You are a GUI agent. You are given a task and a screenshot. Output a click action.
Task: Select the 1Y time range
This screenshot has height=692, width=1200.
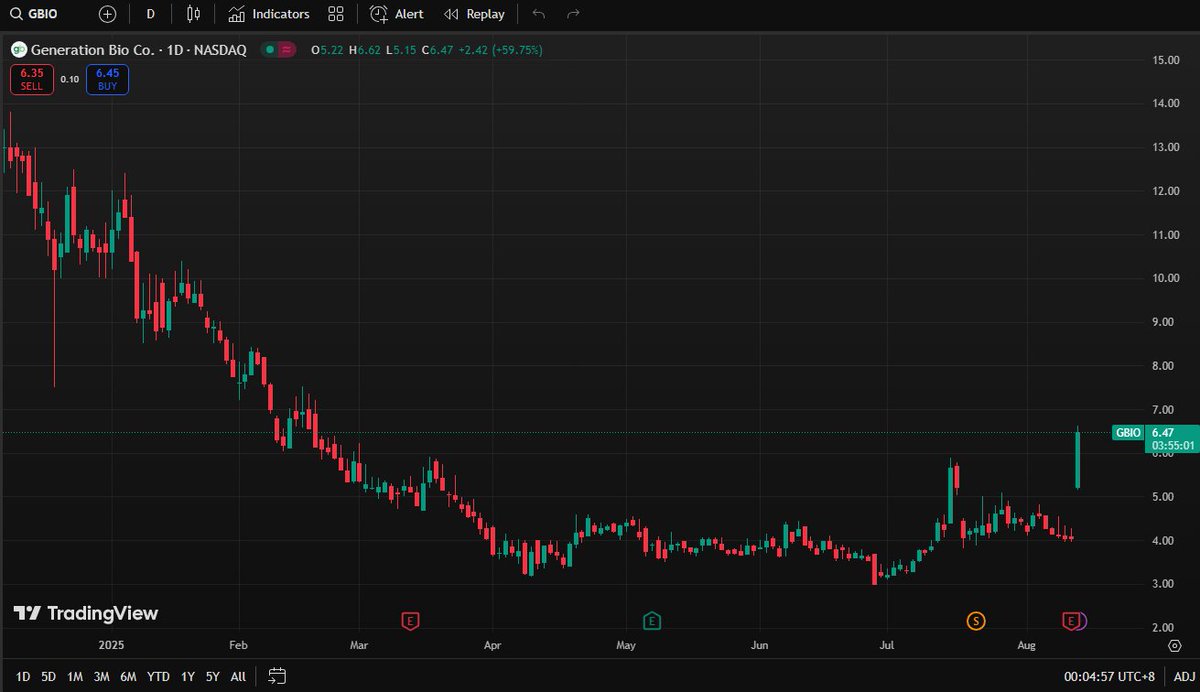187,676
